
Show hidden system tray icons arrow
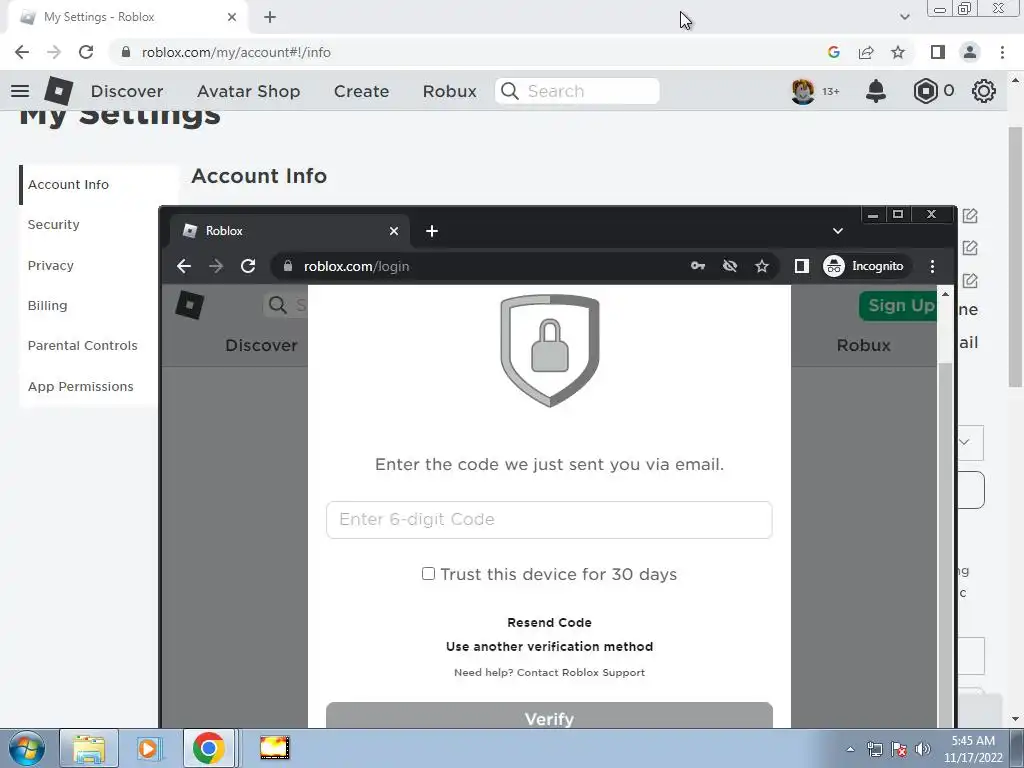850,749
